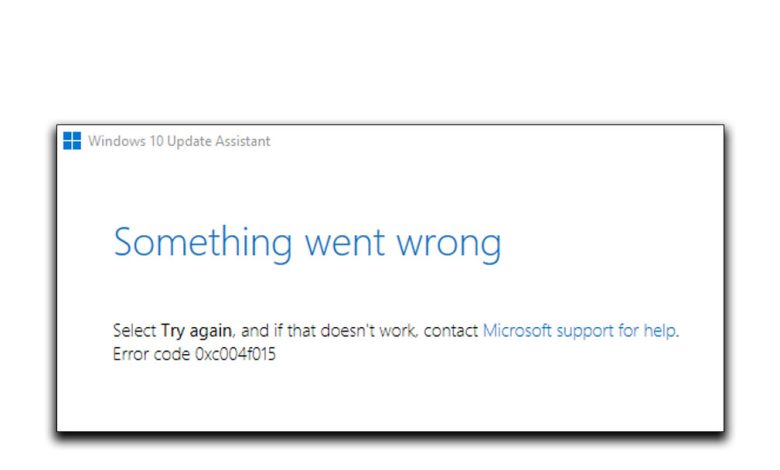The height and width of the screenshot is (470, 780).
Task: Click the word Assistant in the title
Action: [241, 141]
